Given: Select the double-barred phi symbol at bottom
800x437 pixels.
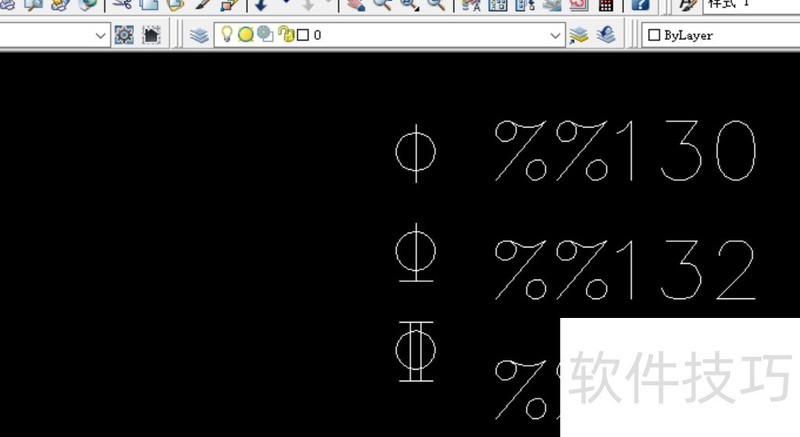Looking at the screenshot, I should point(416,351).
